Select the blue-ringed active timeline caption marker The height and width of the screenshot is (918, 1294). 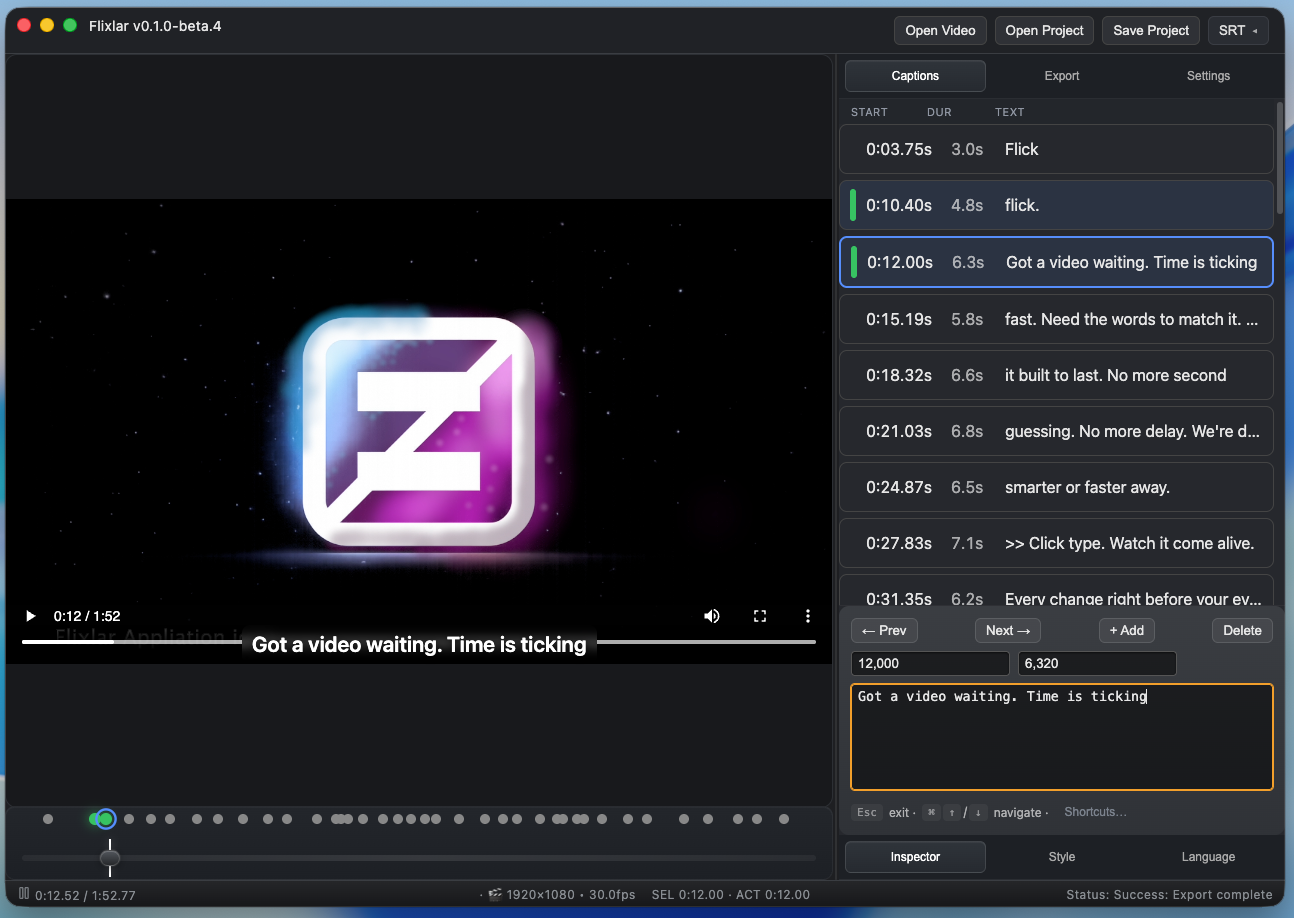point(107,819)
